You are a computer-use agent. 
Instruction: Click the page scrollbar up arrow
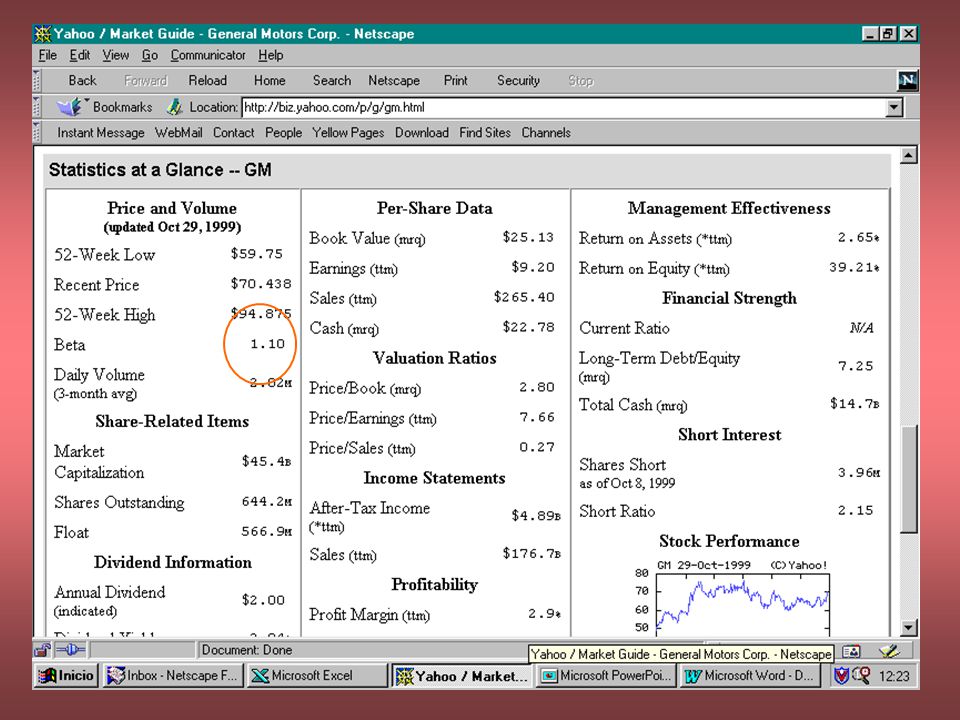click(909, 156)
